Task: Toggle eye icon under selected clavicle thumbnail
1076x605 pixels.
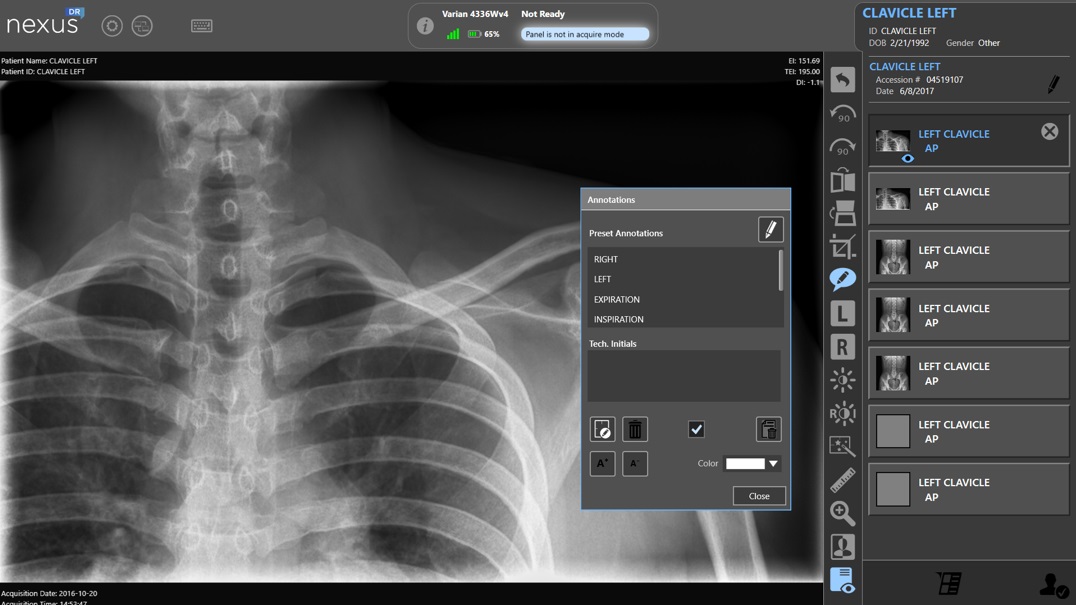Action: [907, 158]
